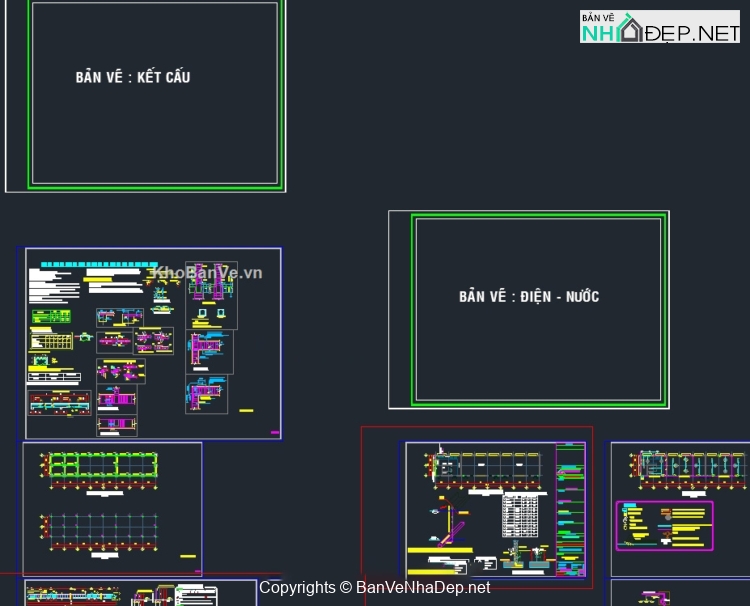Select the colored legend strip in electrical sheet
This screenshot has width=750, height=606.
click(x=570, y=510)
